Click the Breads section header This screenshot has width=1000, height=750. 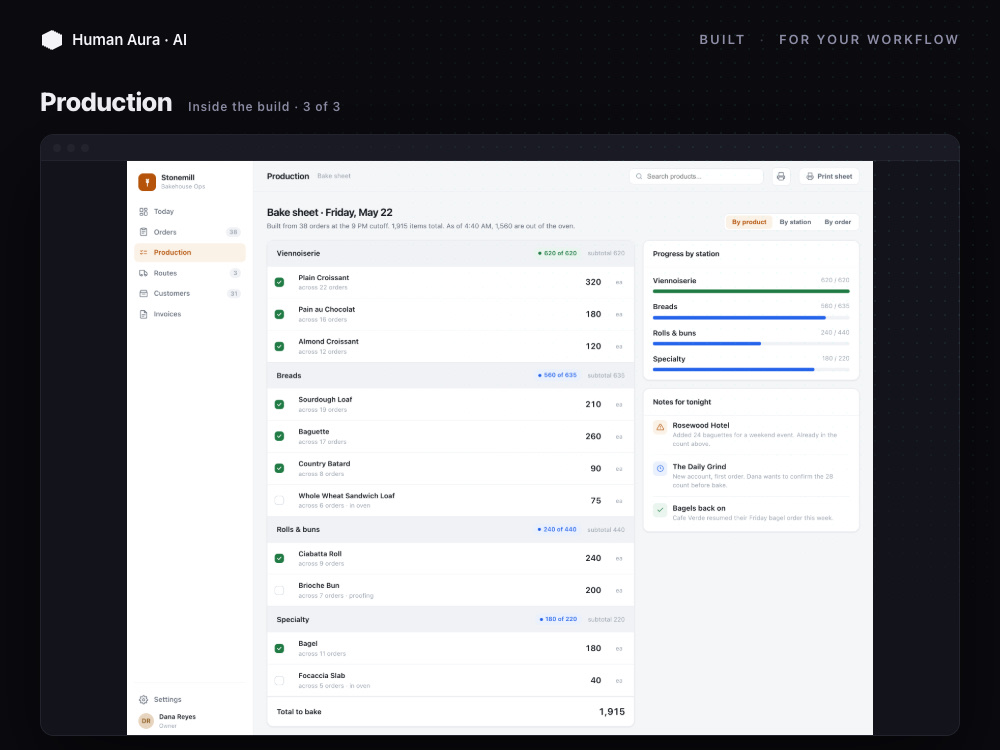(x=450, y=376)
